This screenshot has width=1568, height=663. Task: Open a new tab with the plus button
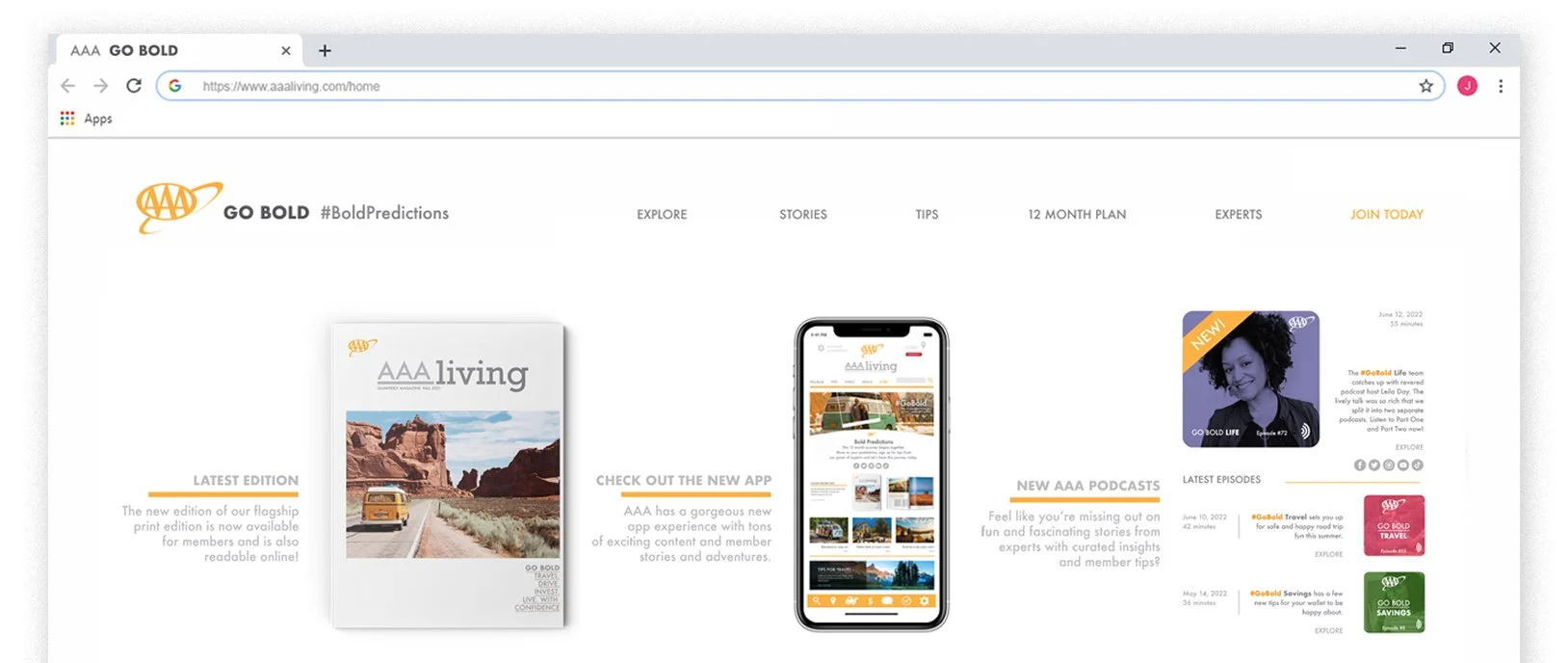(325, 50)
